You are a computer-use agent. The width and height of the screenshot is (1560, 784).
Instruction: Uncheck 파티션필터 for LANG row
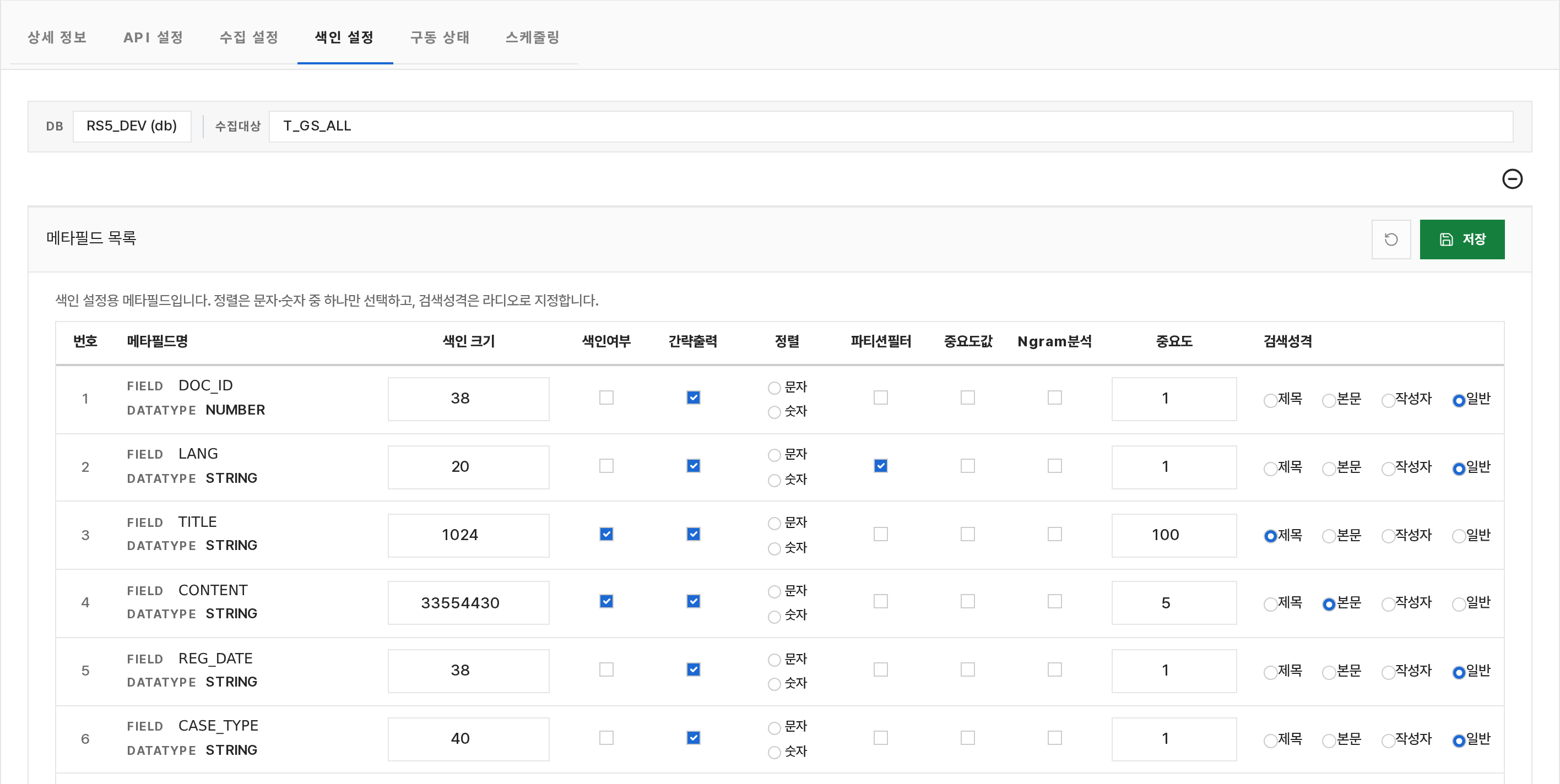tap(880, 466)
